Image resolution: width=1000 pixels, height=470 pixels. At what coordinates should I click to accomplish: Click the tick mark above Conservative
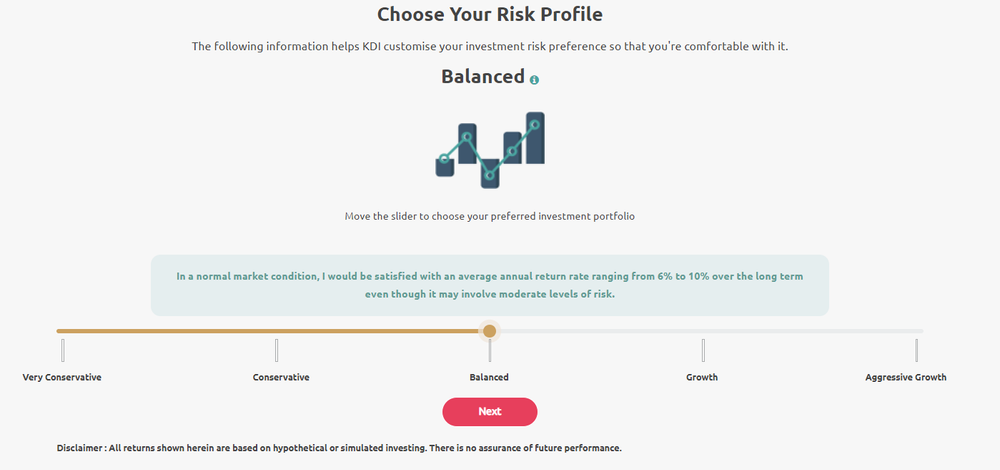coord(276,350)
